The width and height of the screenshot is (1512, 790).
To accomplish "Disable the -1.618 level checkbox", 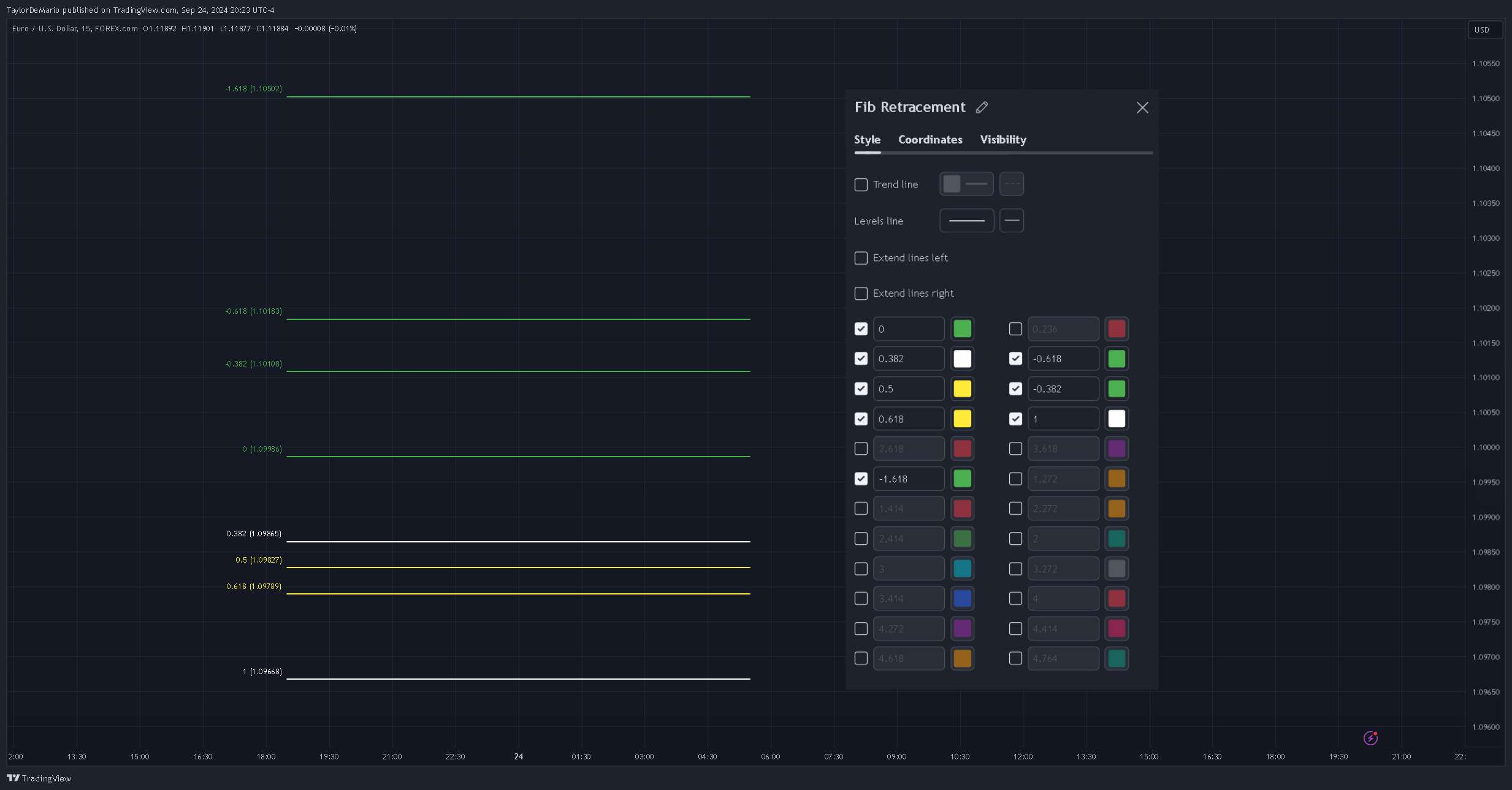I will [861, 479].
